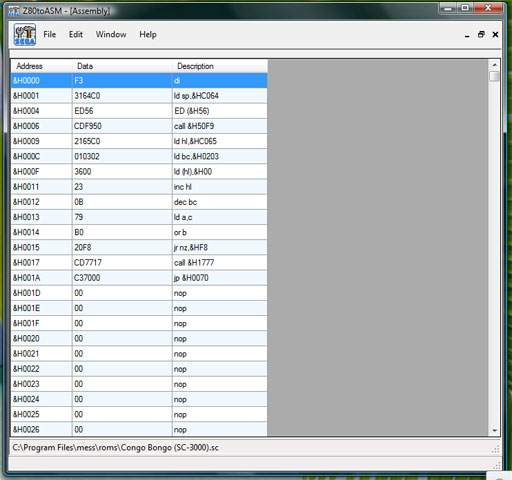Open the File menu

point(50,34)
